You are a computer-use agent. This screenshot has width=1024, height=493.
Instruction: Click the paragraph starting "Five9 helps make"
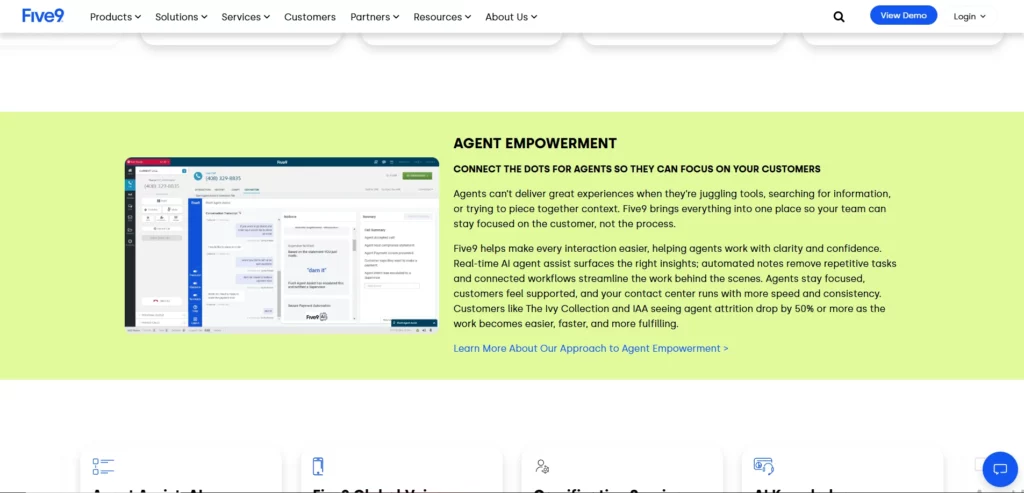point(675,286)
